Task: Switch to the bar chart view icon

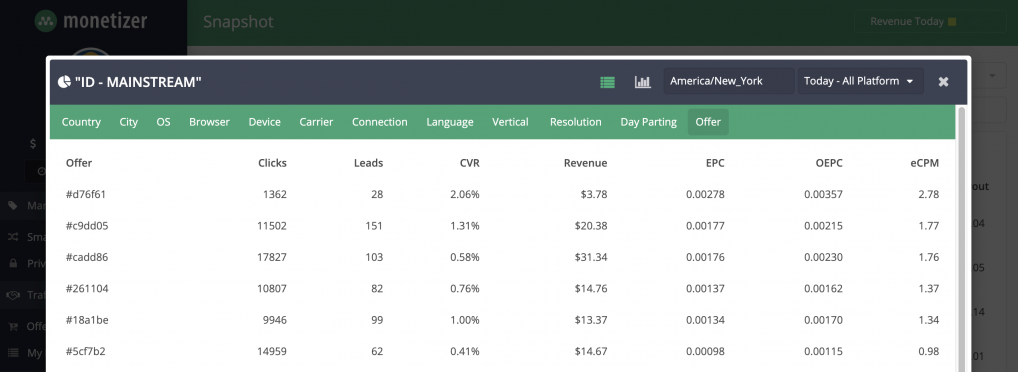Action: (642, 82)
